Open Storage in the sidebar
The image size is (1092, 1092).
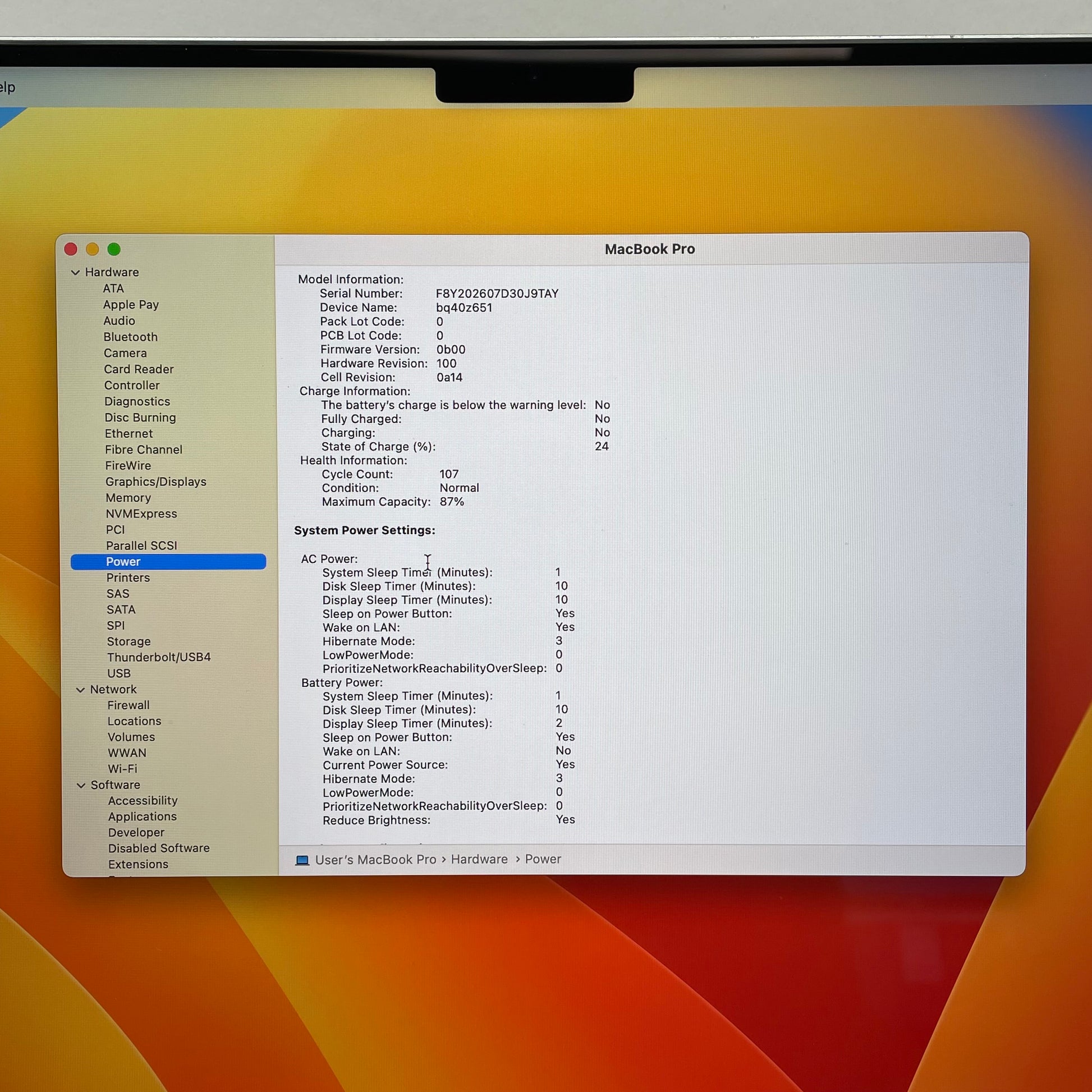pyautogui.click(x=129, y=641)
